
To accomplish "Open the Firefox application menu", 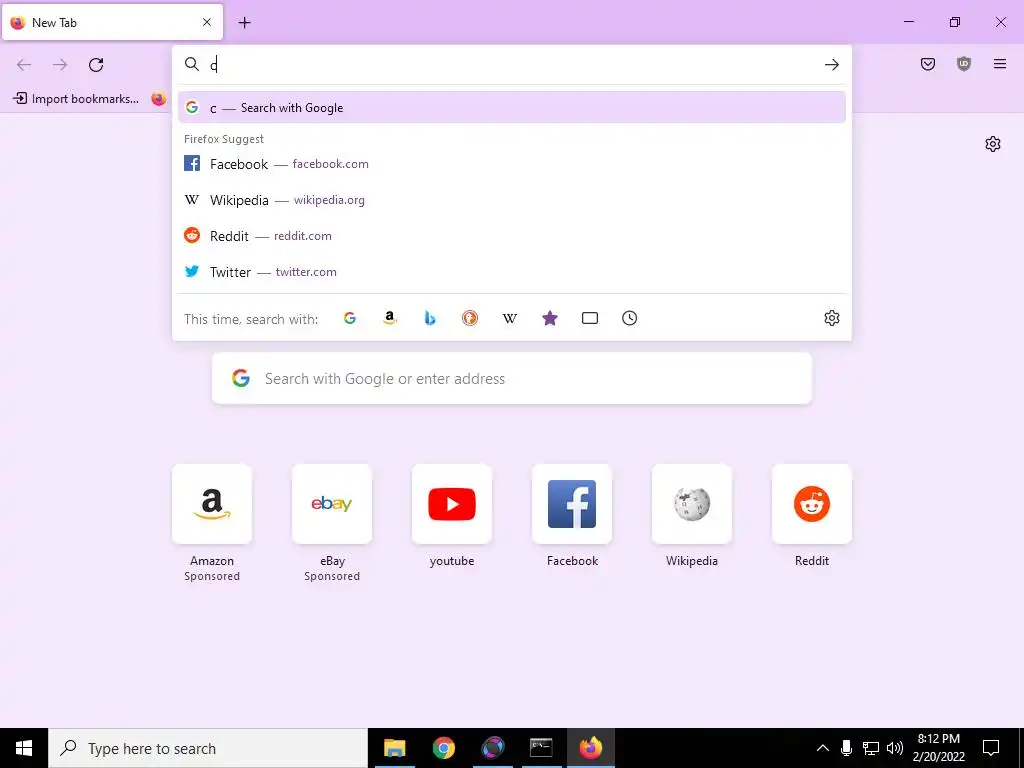I will [x=1000, y=64].
